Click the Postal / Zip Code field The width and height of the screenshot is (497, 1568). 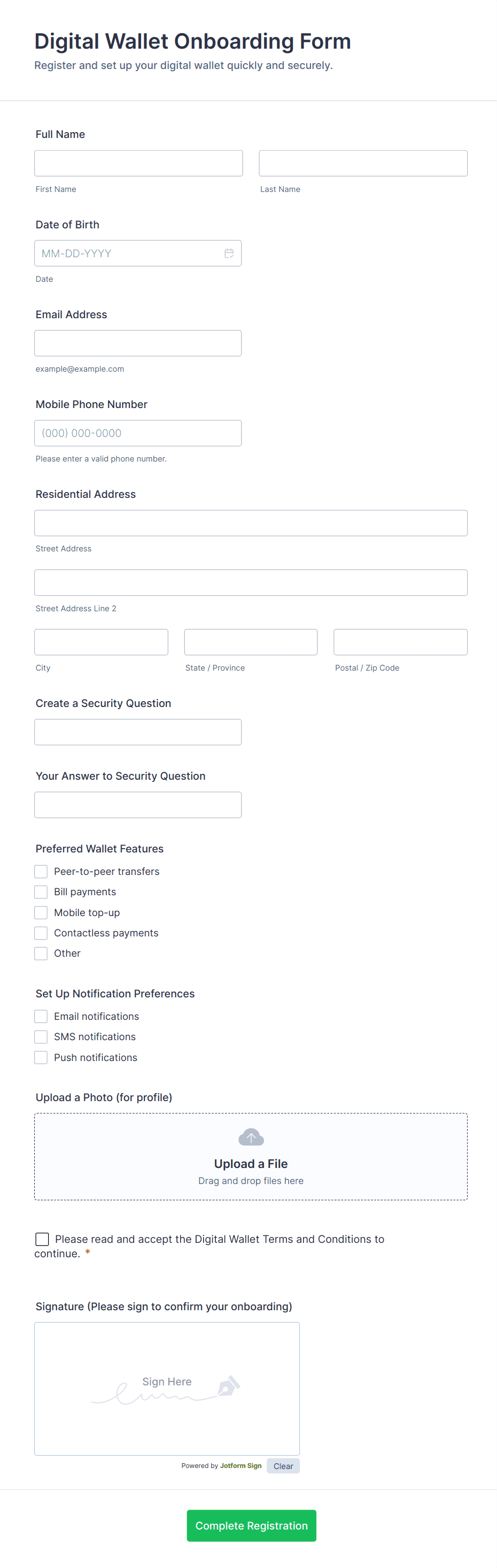point(400,642)
